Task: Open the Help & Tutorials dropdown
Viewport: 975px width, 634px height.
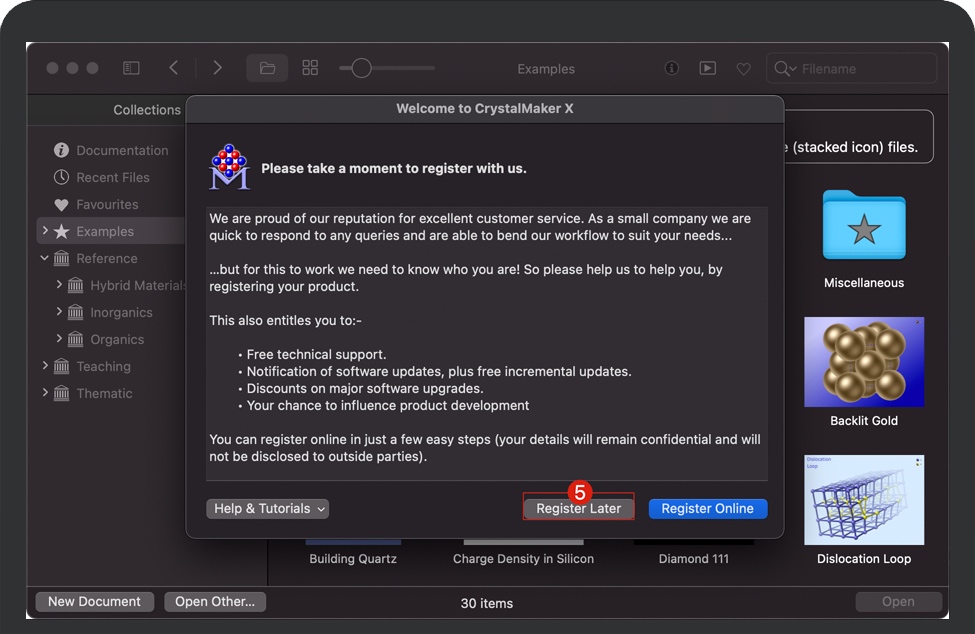Action: pyautogui.click(x=267, y=508)
